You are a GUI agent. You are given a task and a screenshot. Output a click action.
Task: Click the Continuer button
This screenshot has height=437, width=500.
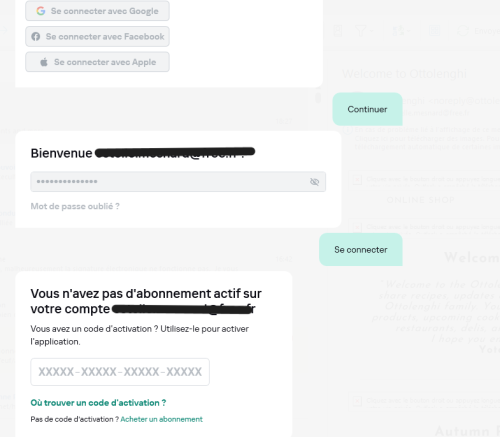(x=367, y=109)
